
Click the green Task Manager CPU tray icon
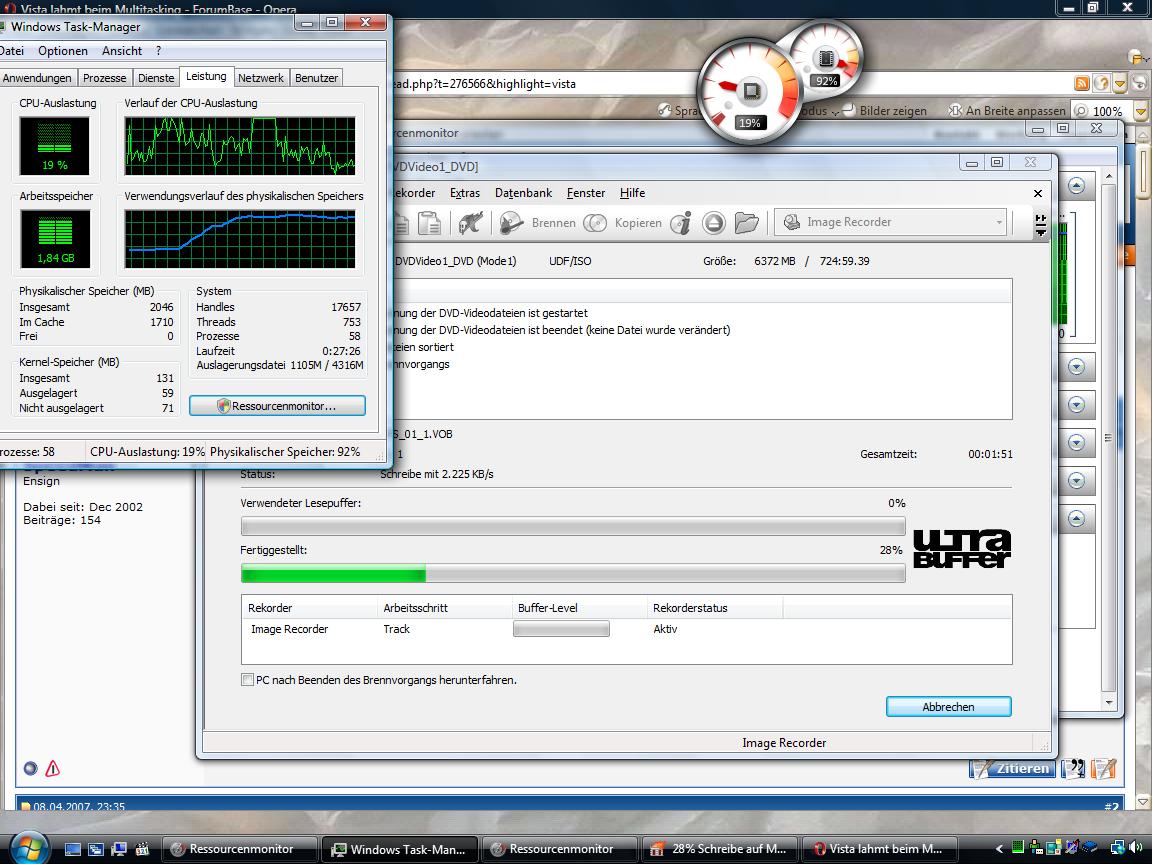(1018, 848)
